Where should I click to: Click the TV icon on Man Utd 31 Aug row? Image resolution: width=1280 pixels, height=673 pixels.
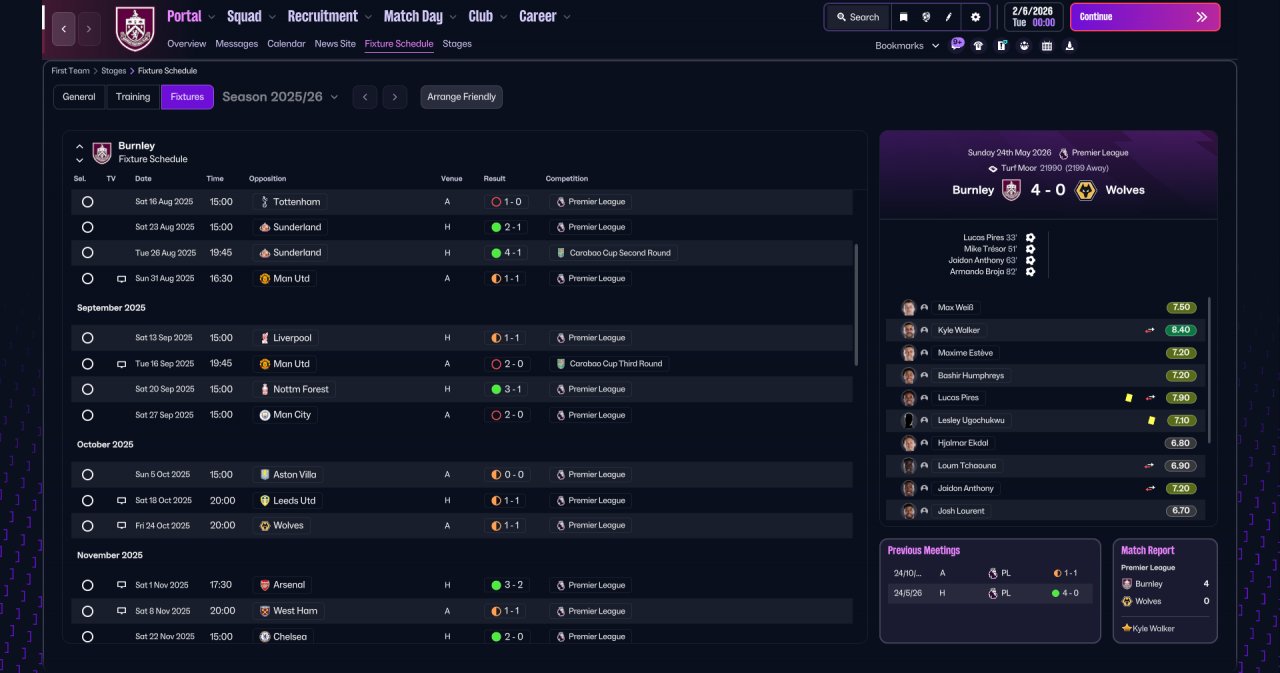click(122, 279)
